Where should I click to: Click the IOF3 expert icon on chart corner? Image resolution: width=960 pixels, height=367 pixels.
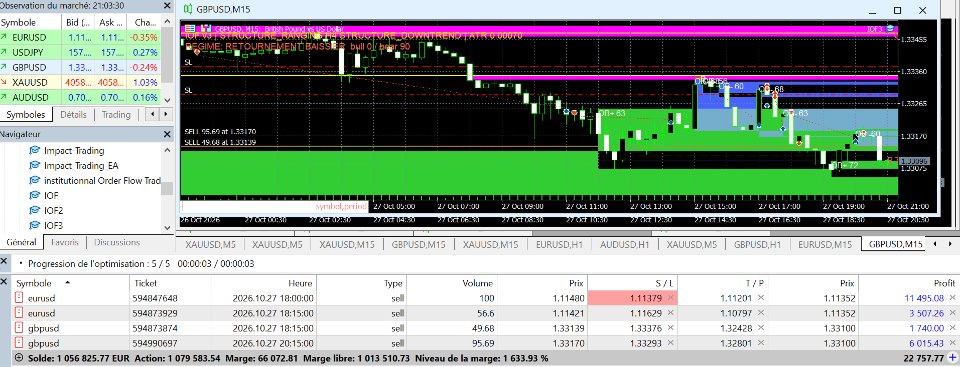(x=890, y=28)
